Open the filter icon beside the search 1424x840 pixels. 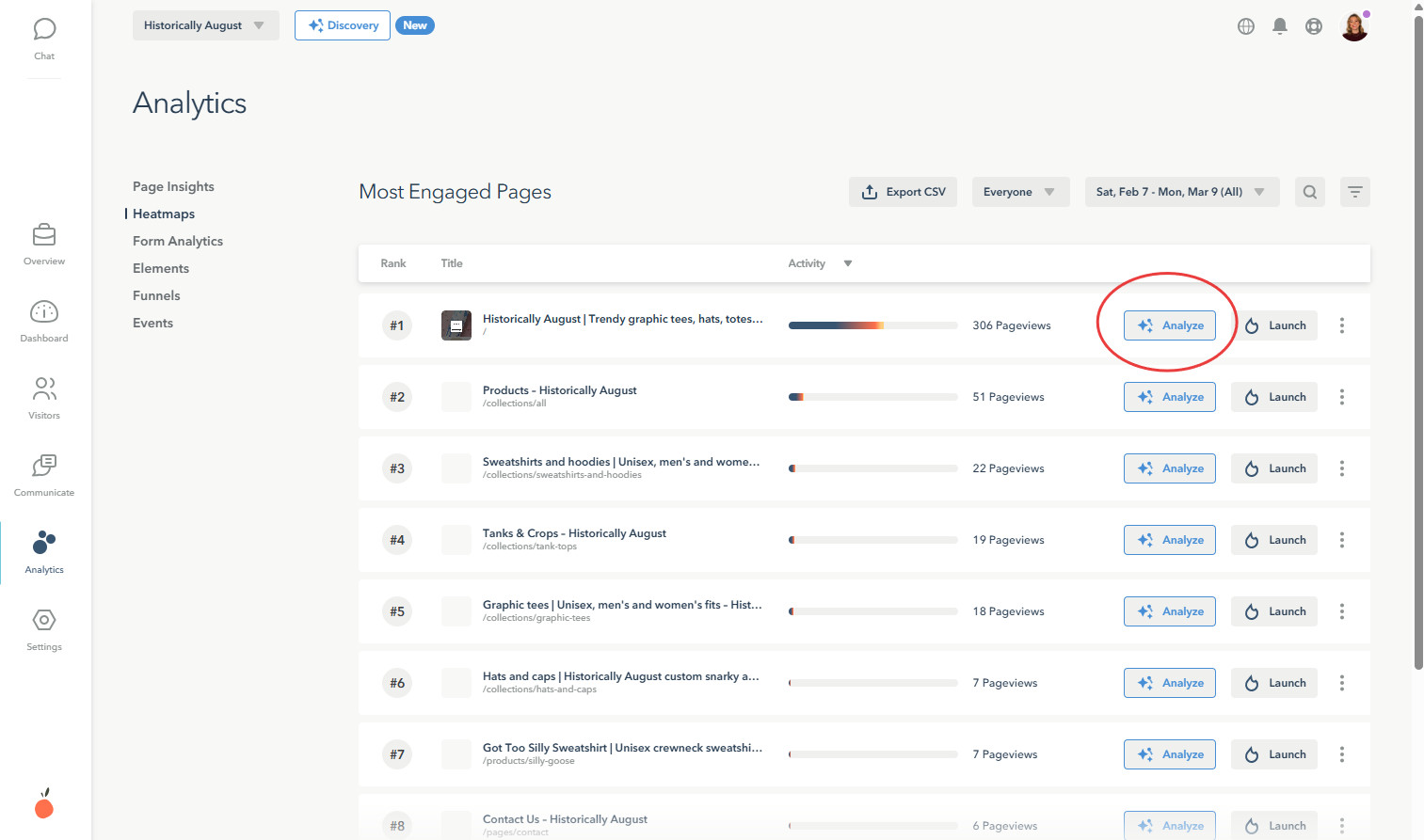pyautogui.click(x=1354, y=191)
